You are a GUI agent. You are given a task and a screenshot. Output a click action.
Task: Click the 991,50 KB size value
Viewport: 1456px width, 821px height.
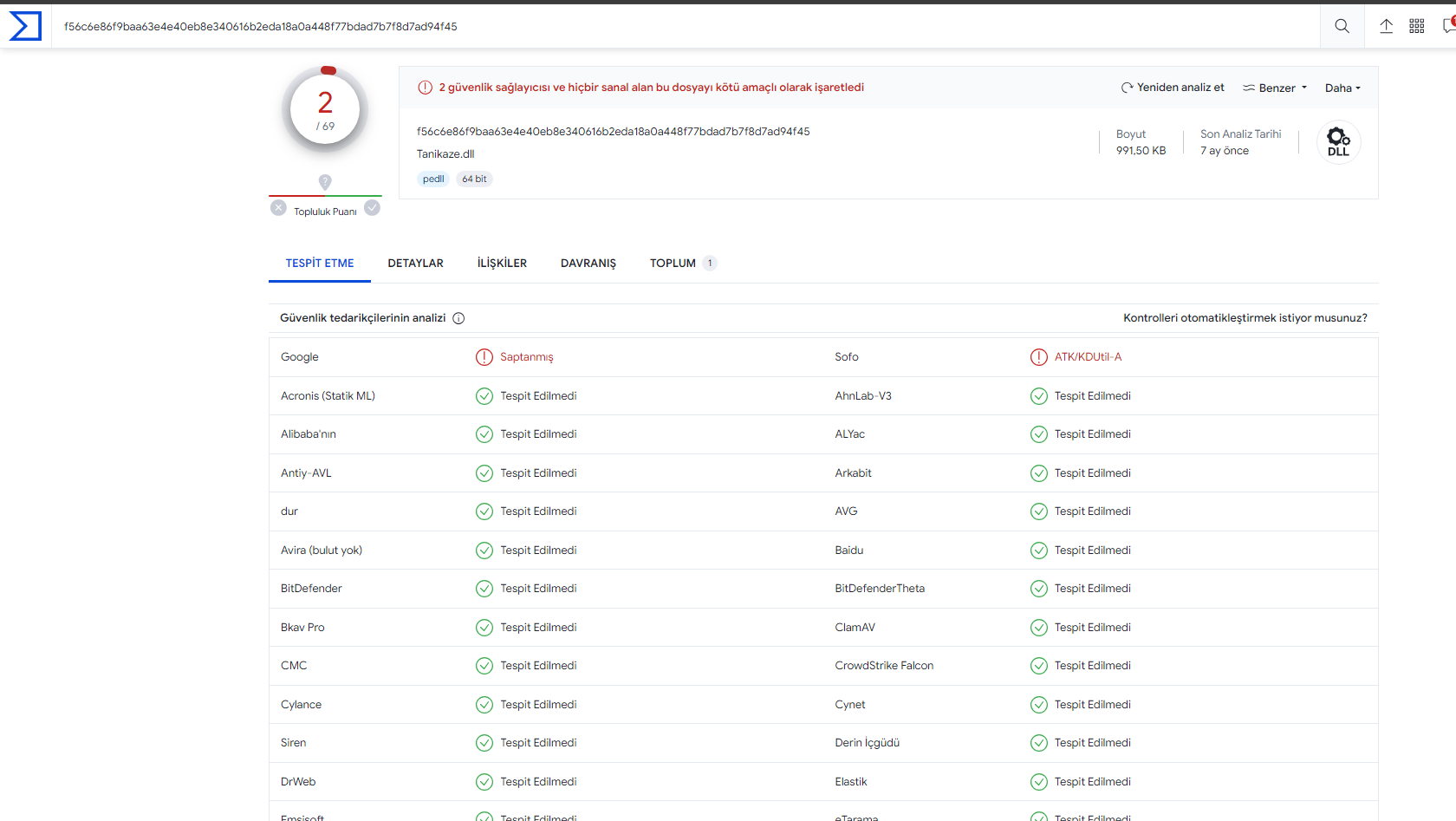coord(1141,151)
